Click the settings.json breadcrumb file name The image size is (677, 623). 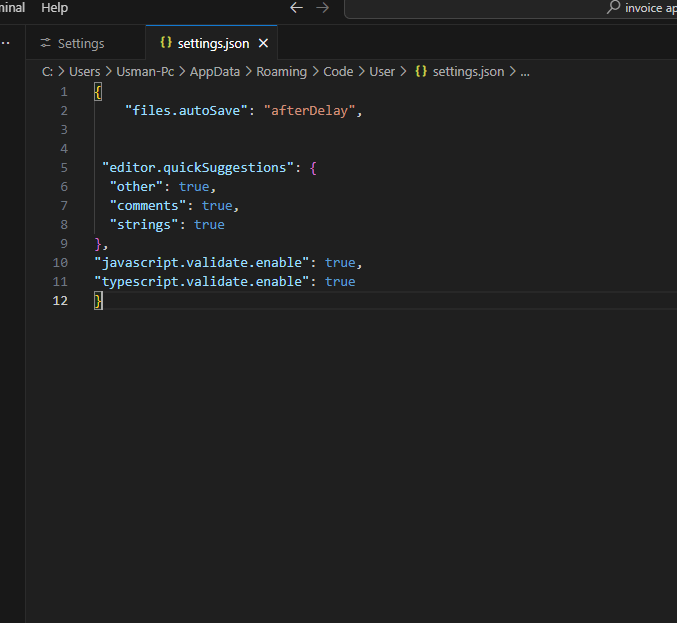pyautogui.click(x=468, y=72)
